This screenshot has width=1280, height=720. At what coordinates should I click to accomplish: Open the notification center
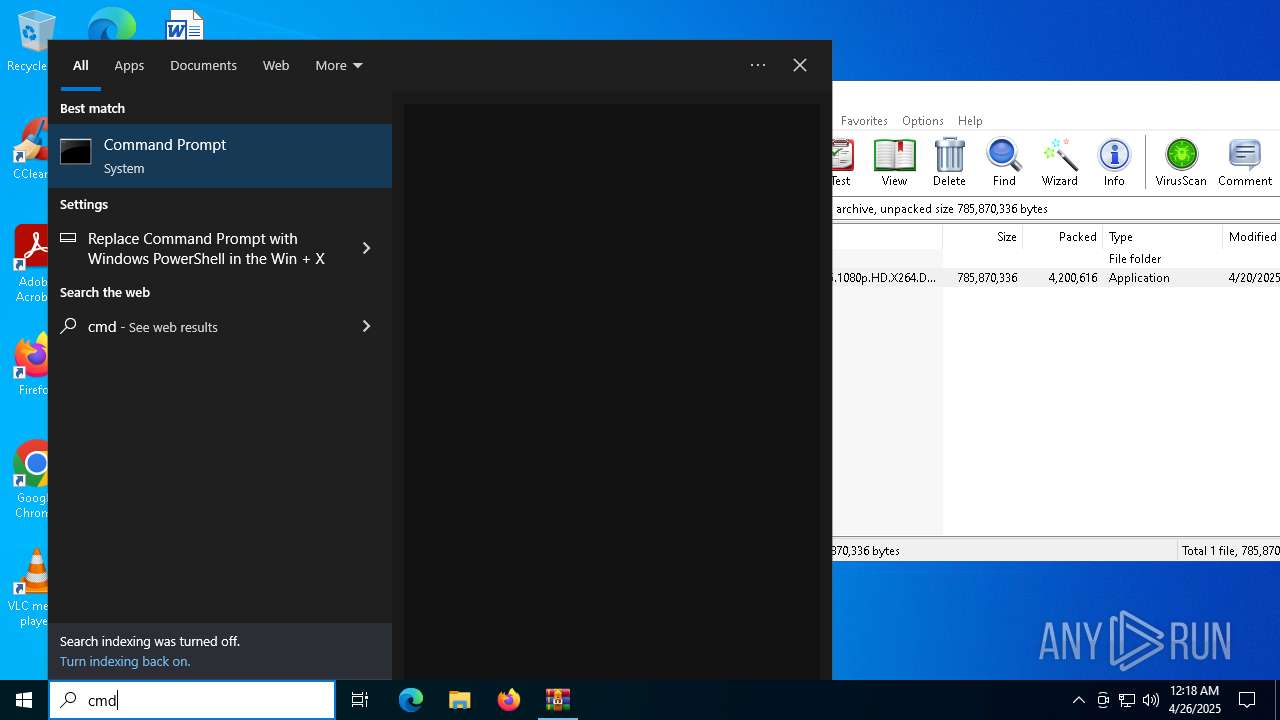click(1247, 700)
